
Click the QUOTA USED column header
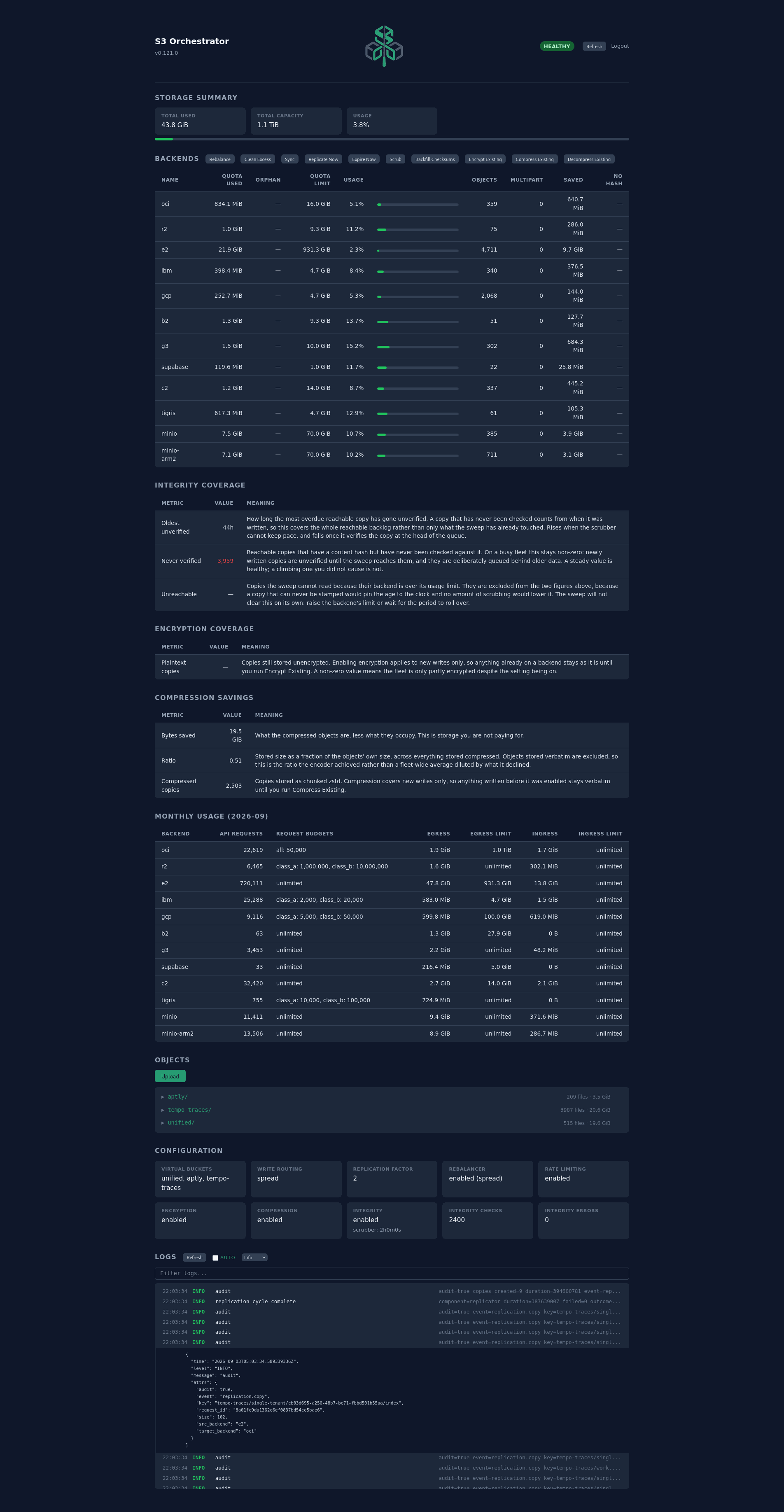tap(232, 180)
